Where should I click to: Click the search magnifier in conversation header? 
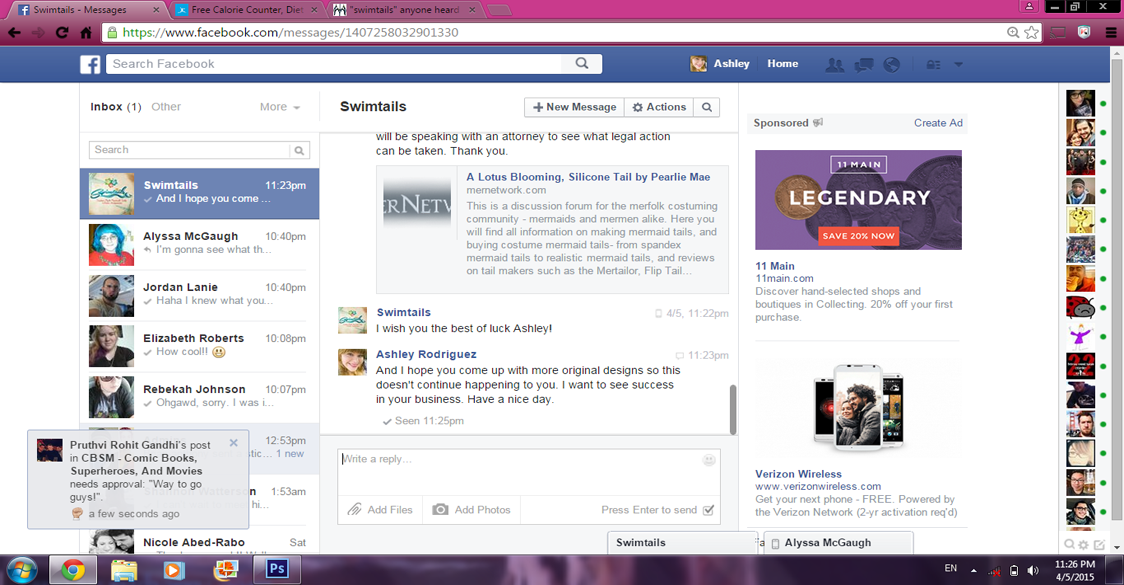(707, 107)
